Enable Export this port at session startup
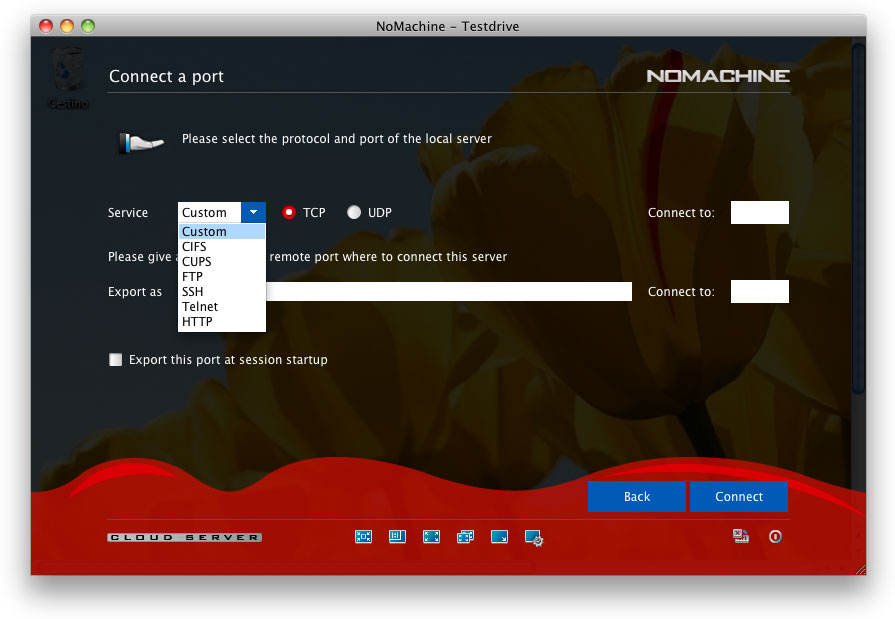Screen dimensions: 895x619 point(116,360)
